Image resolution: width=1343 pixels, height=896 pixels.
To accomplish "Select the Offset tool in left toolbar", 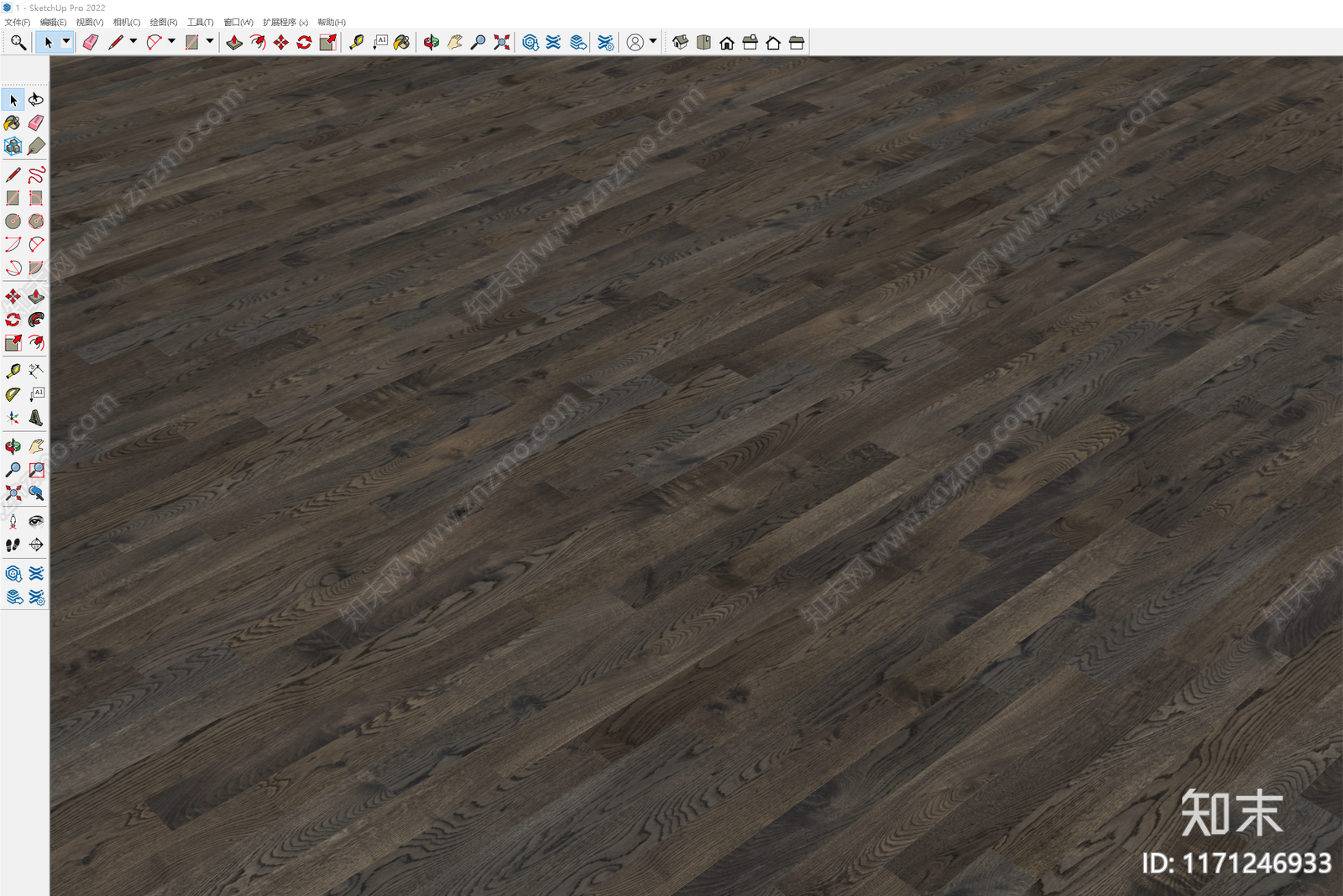I will tap(36, 343).
